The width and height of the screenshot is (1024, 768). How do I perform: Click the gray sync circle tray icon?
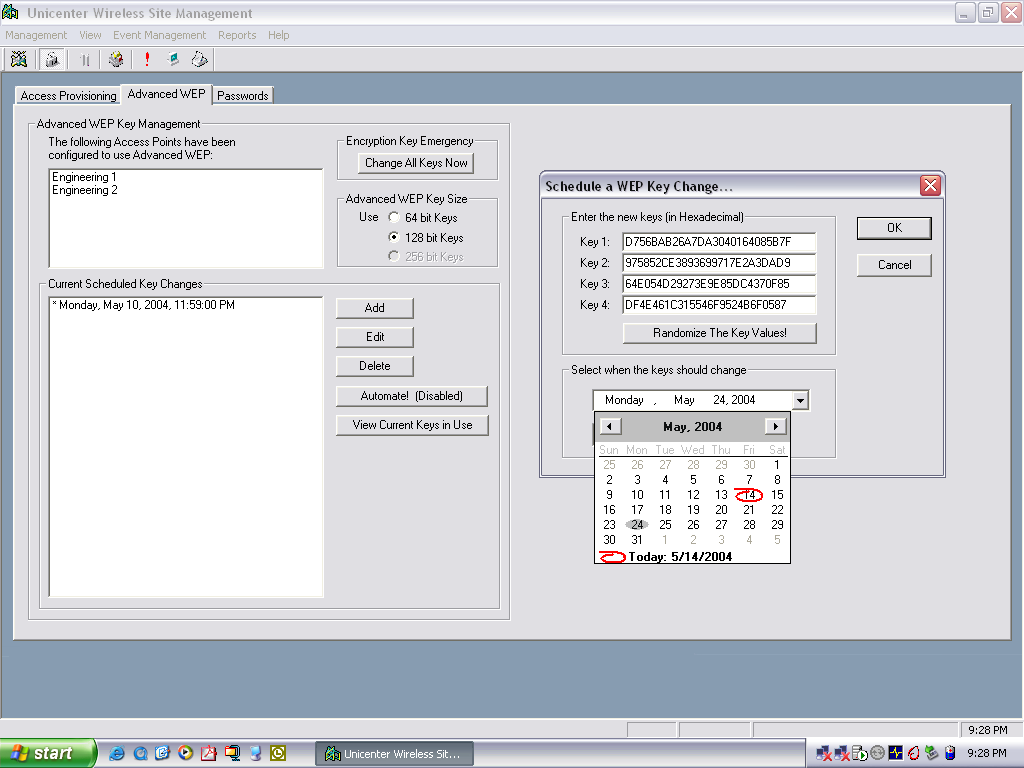(x=877, y=753)
